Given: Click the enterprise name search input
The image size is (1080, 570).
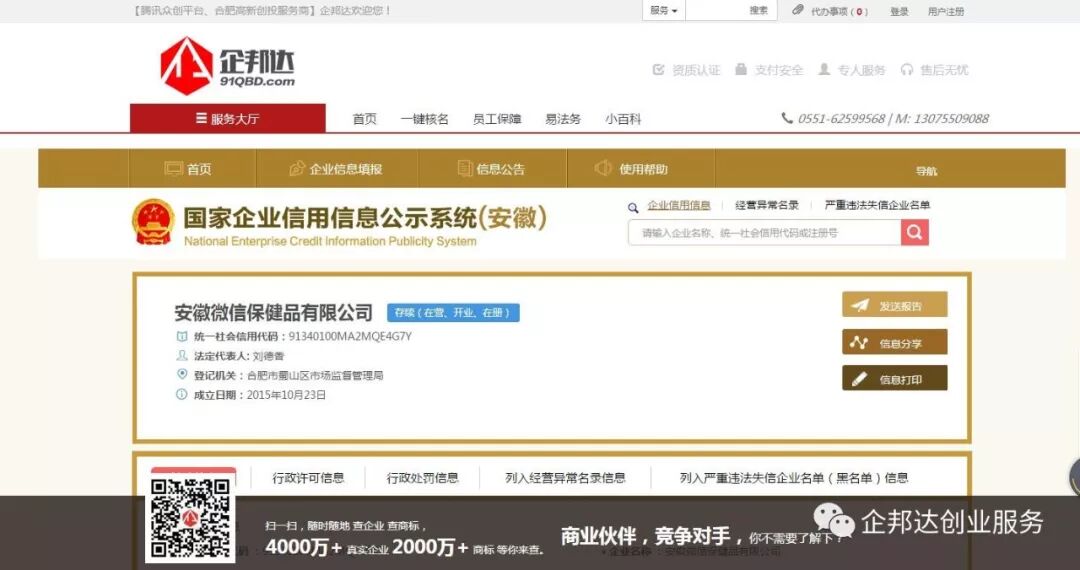Looking at the screenshot, I should pos(765,233).
